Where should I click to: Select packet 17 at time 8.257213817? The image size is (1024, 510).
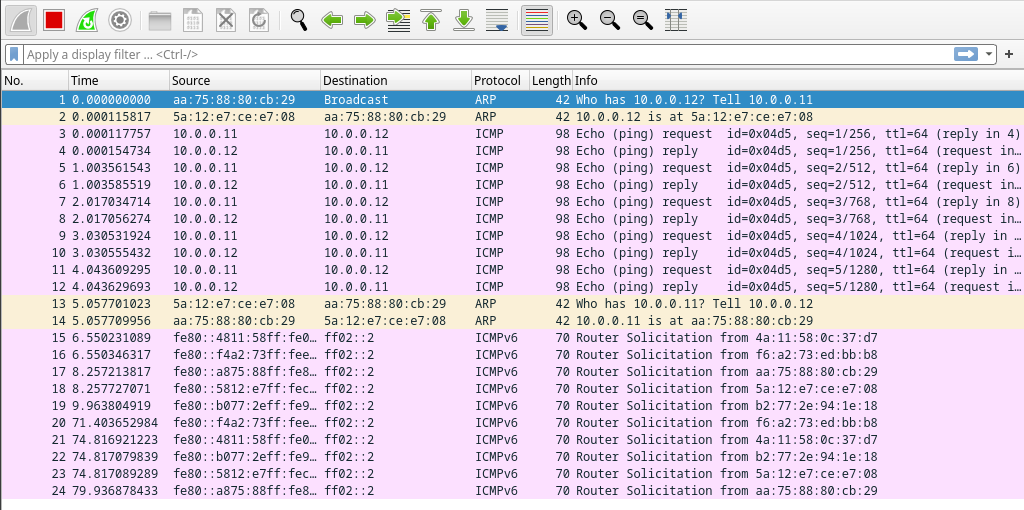(512, 372)
